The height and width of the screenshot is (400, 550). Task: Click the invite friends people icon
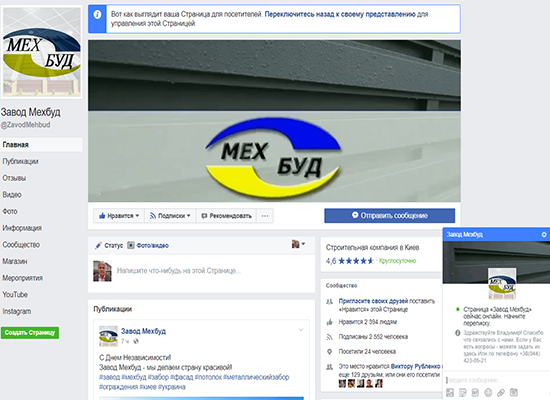point(329,302)
